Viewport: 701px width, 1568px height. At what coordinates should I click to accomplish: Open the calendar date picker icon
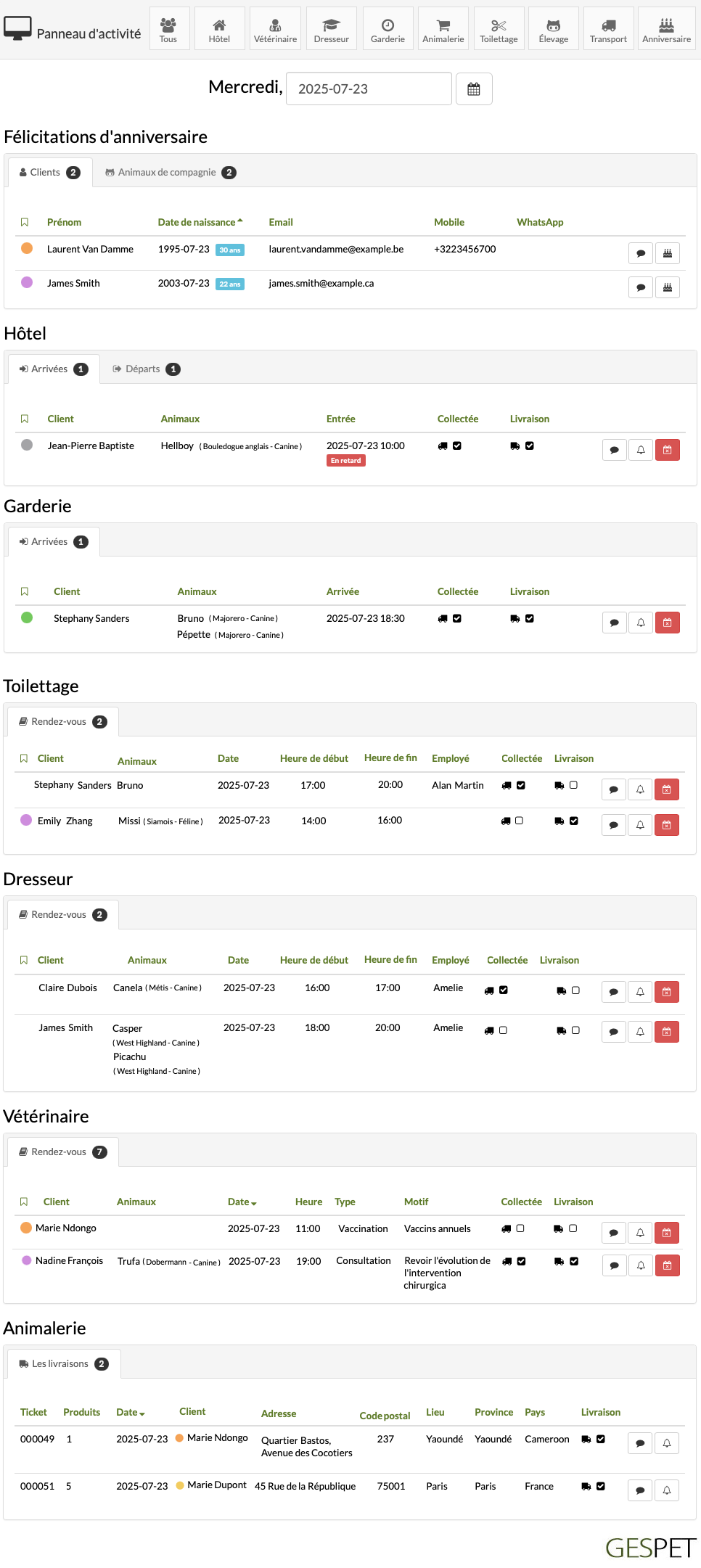[x=474, y=89]
